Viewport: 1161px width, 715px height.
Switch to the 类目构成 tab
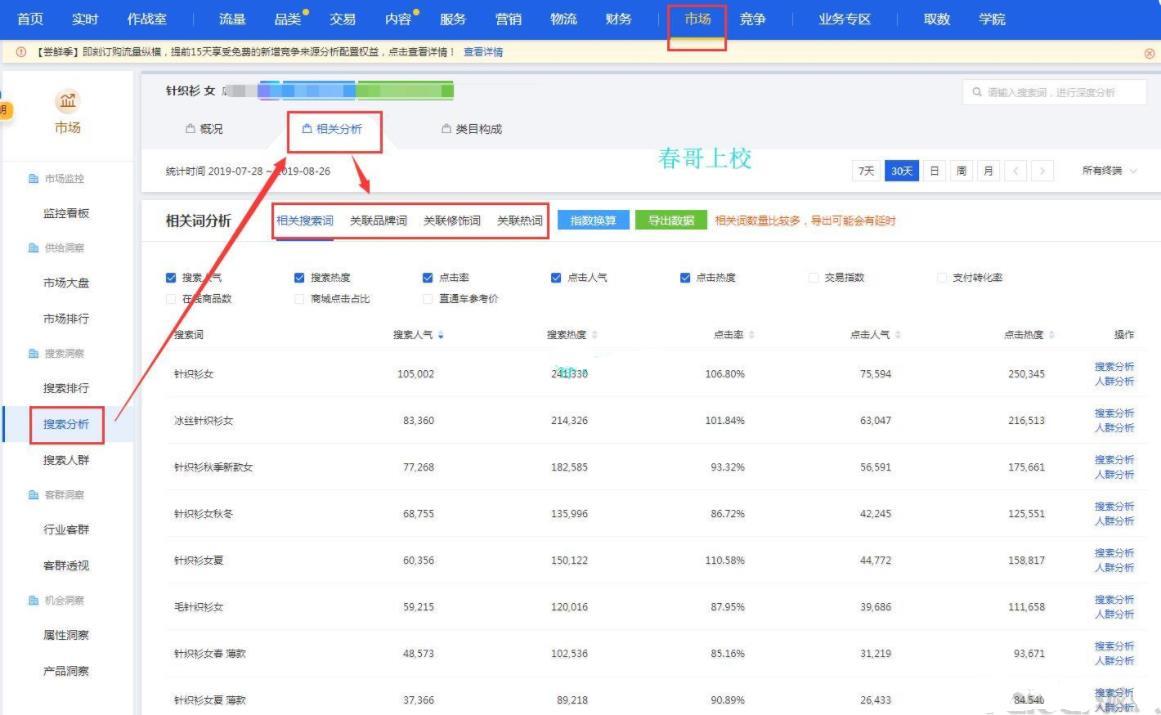[472, 130]
